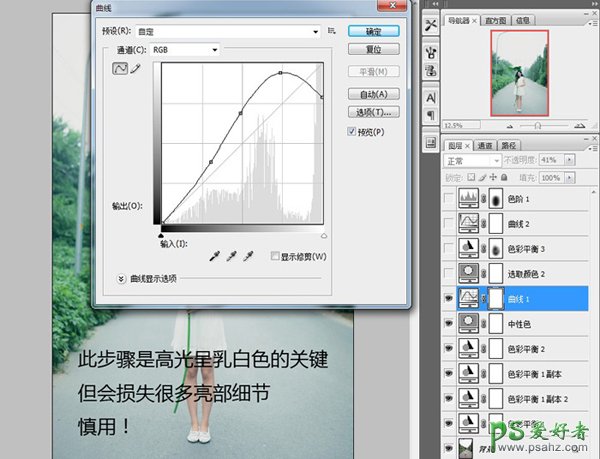This screenshot has width=600, height=459.
Task: Click the 色阶 1 levels adjustment icon
Action: 469,200
